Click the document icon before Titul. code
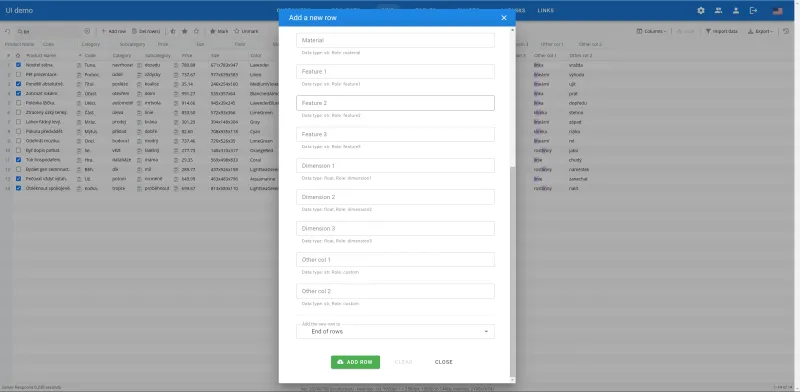The width and height of the screenshot is (800, 392). coord(79,84)
